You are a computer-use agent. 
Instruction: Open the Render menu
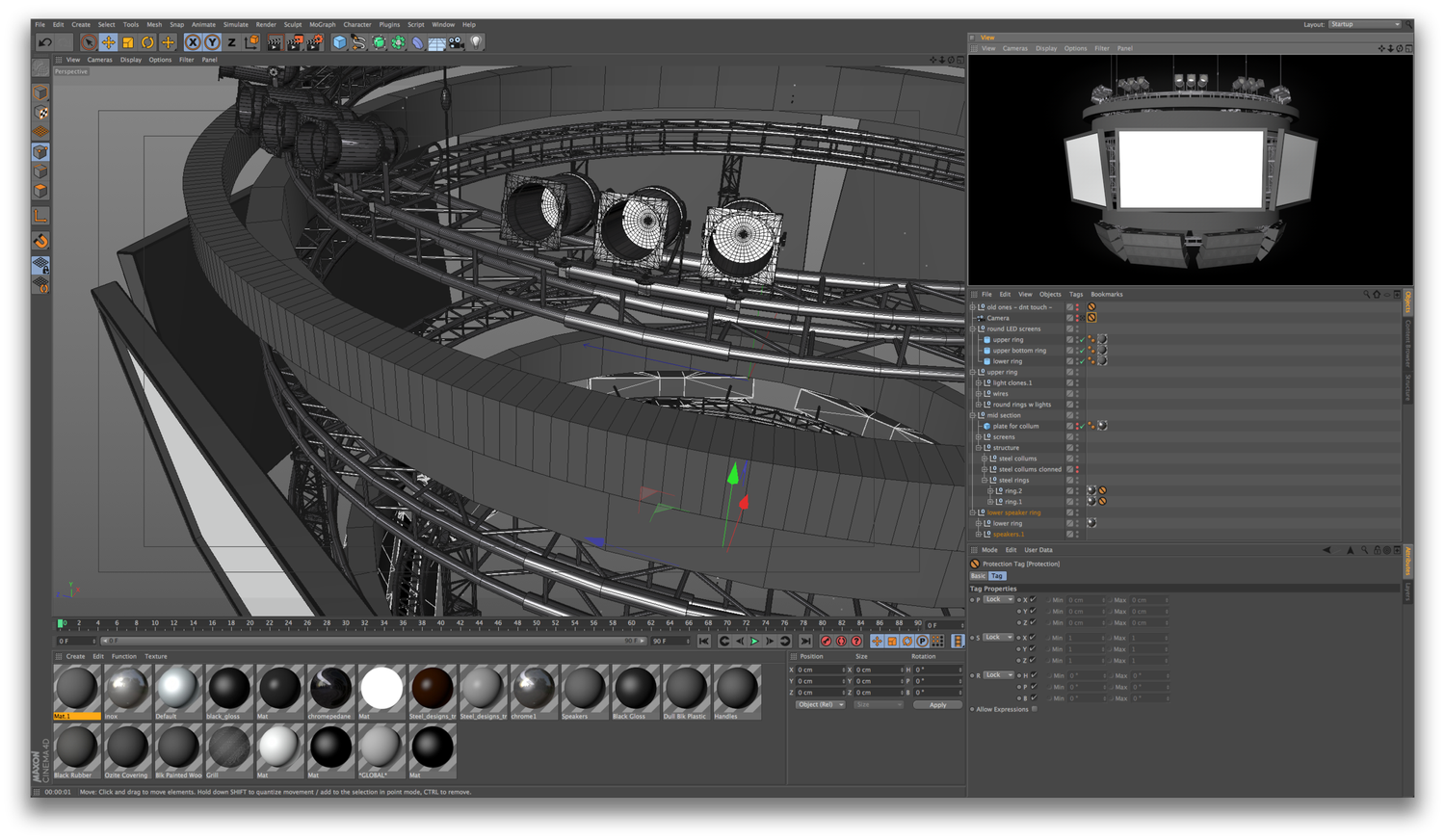266,24
